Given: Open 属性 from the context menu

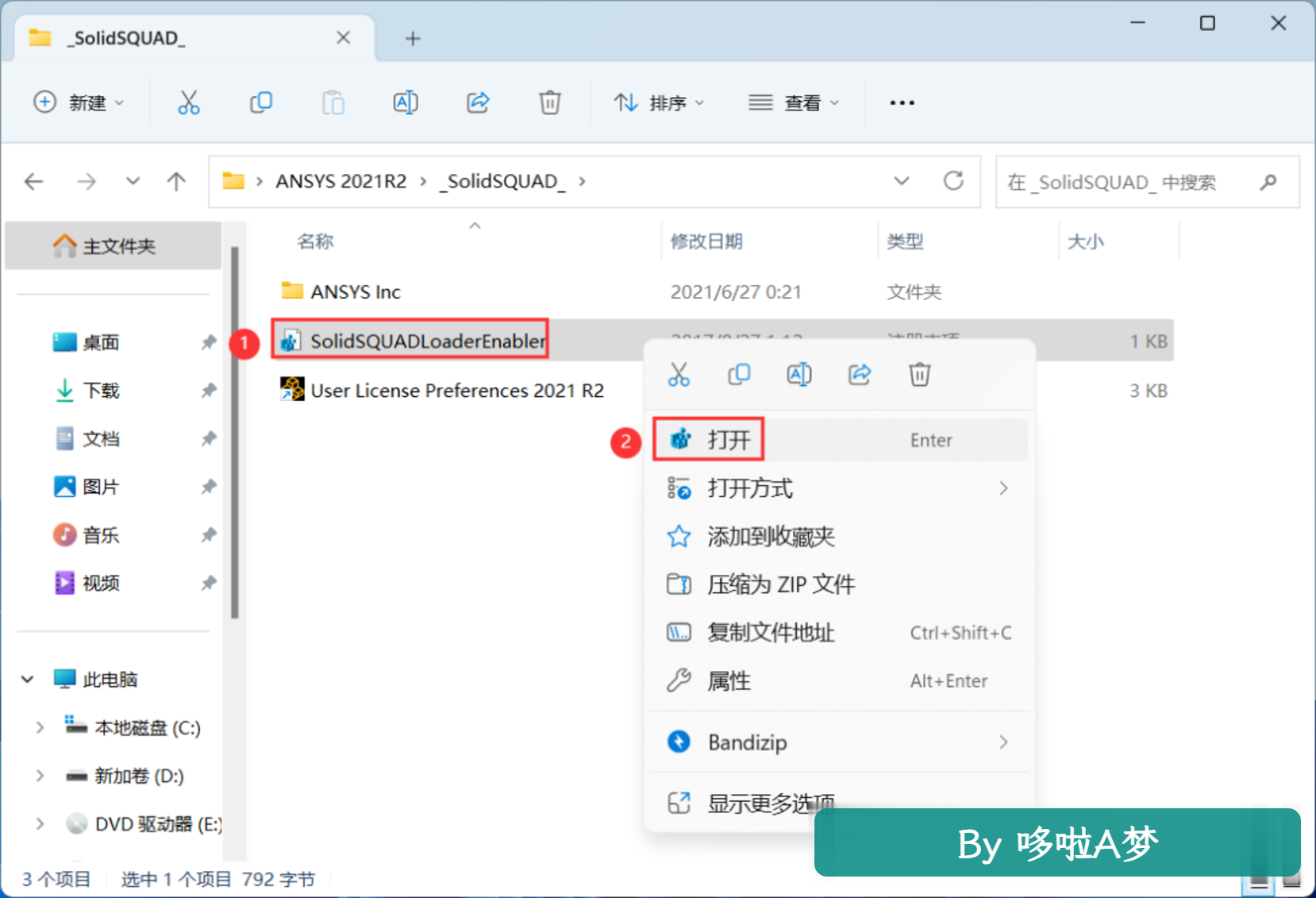Looking at the screenshot, I should [x=840, y=681].
